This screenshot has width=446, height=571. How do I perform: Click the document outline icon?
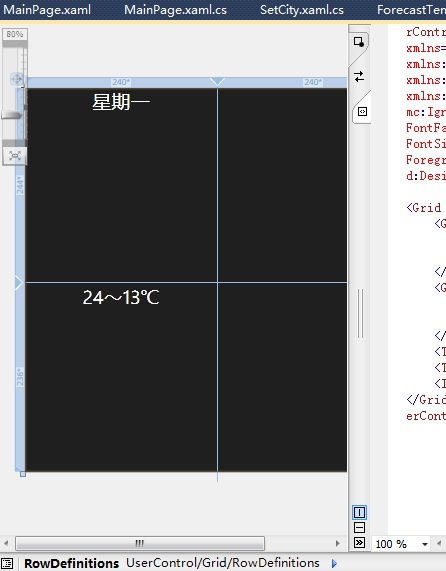(7, 563)
